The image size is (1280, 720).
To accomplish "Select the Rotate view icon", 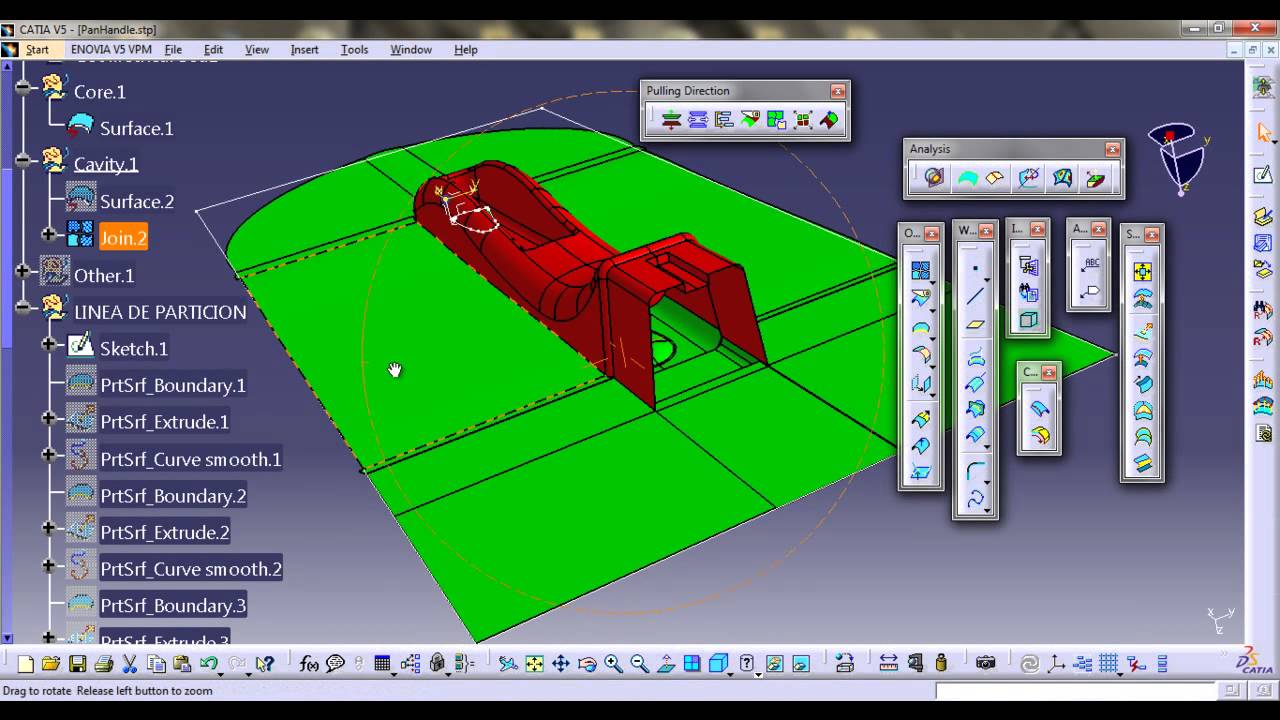I will pos(587,663).
